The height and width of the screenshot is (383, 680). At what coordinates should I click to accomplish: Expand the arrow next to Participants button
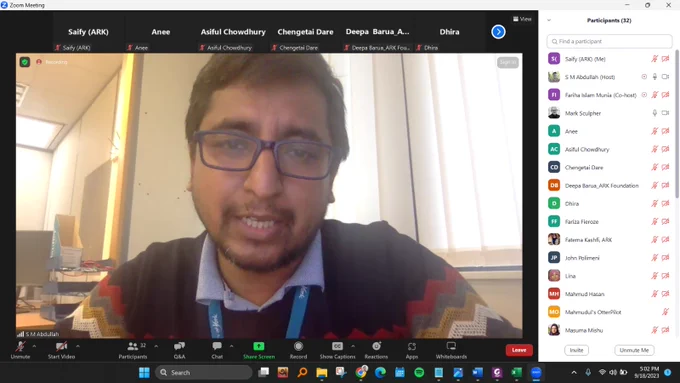pyautogui.click(x=156, y=346)
